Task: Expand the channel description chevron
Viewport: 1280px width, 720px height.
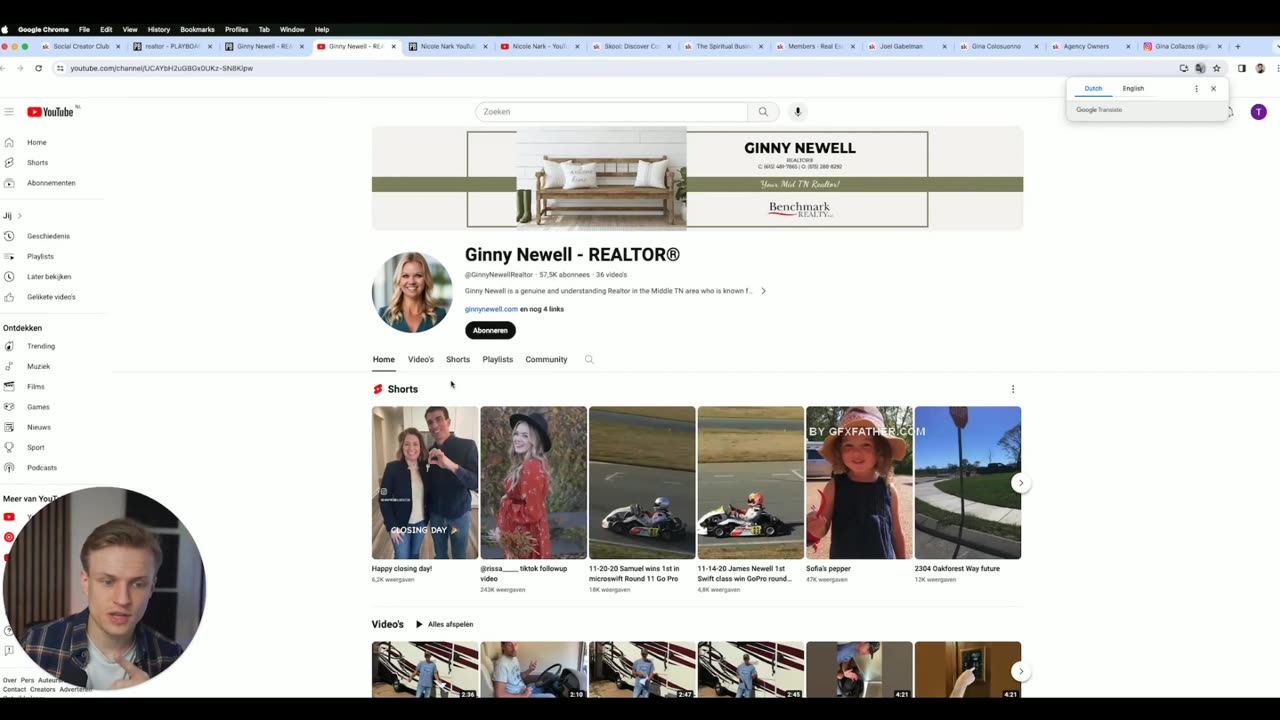Action: click(x=763, y=291)
